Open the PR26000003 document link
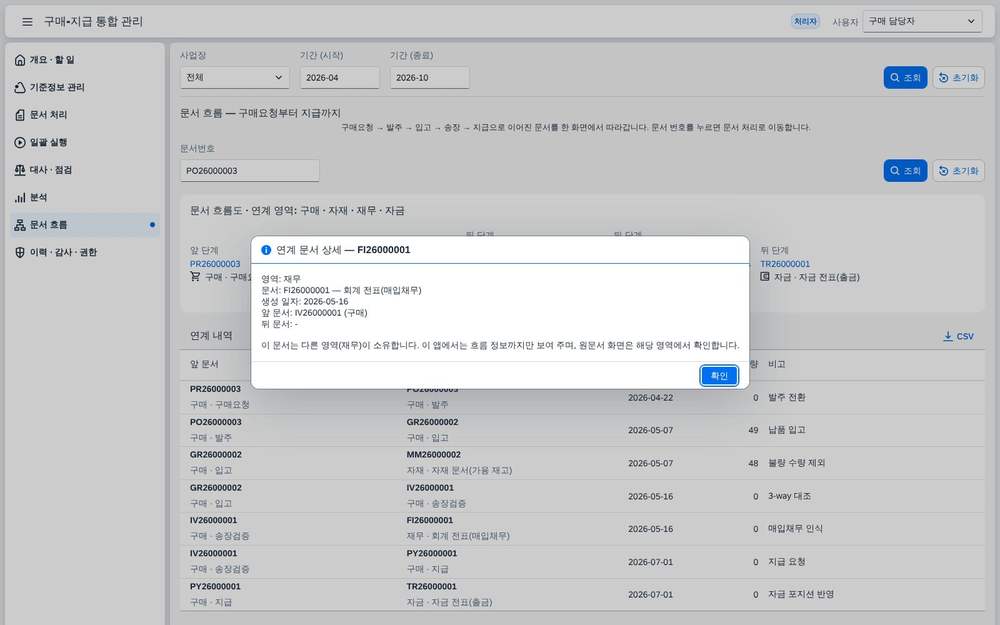The height and width of the screenshot is (625, 1000). pos(215,264)
